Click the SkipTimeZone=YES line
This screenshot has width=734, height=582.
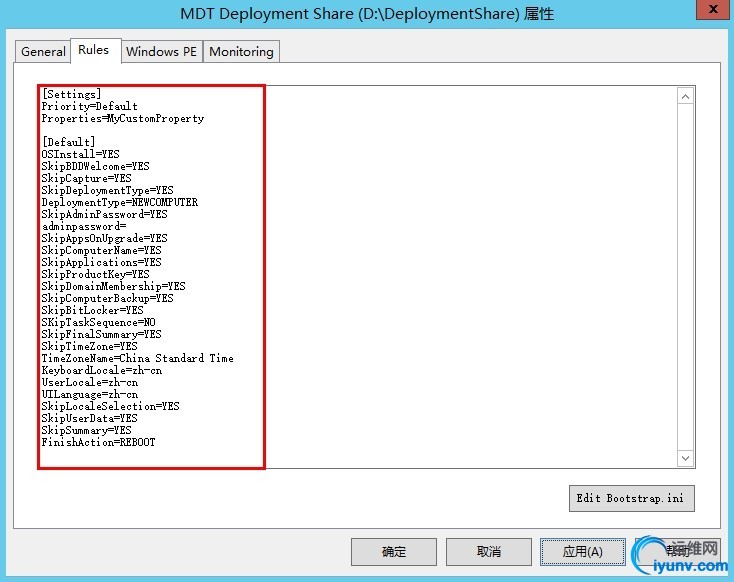[x=89, y=346]
